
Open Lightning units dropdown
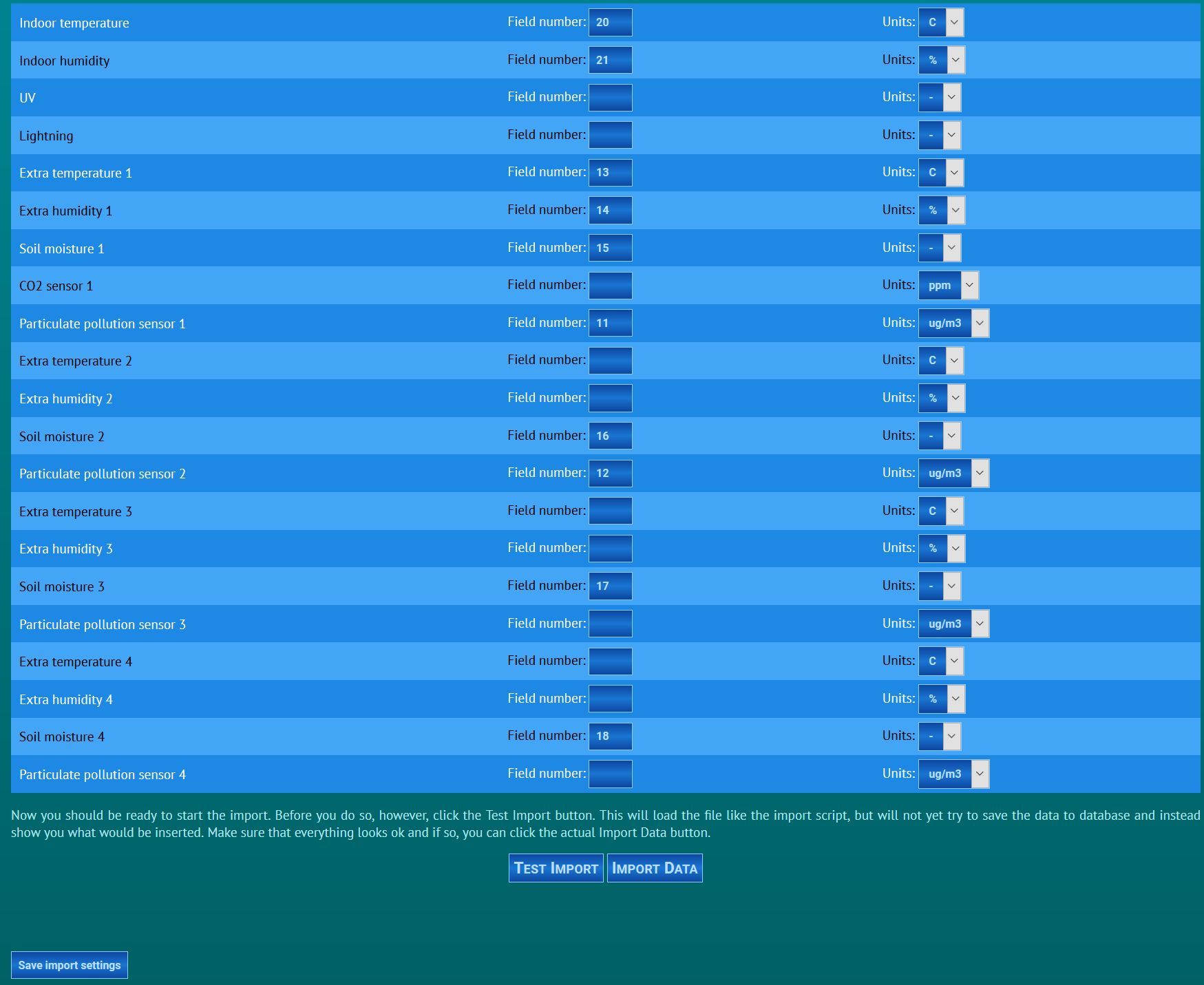click(940, 135)
